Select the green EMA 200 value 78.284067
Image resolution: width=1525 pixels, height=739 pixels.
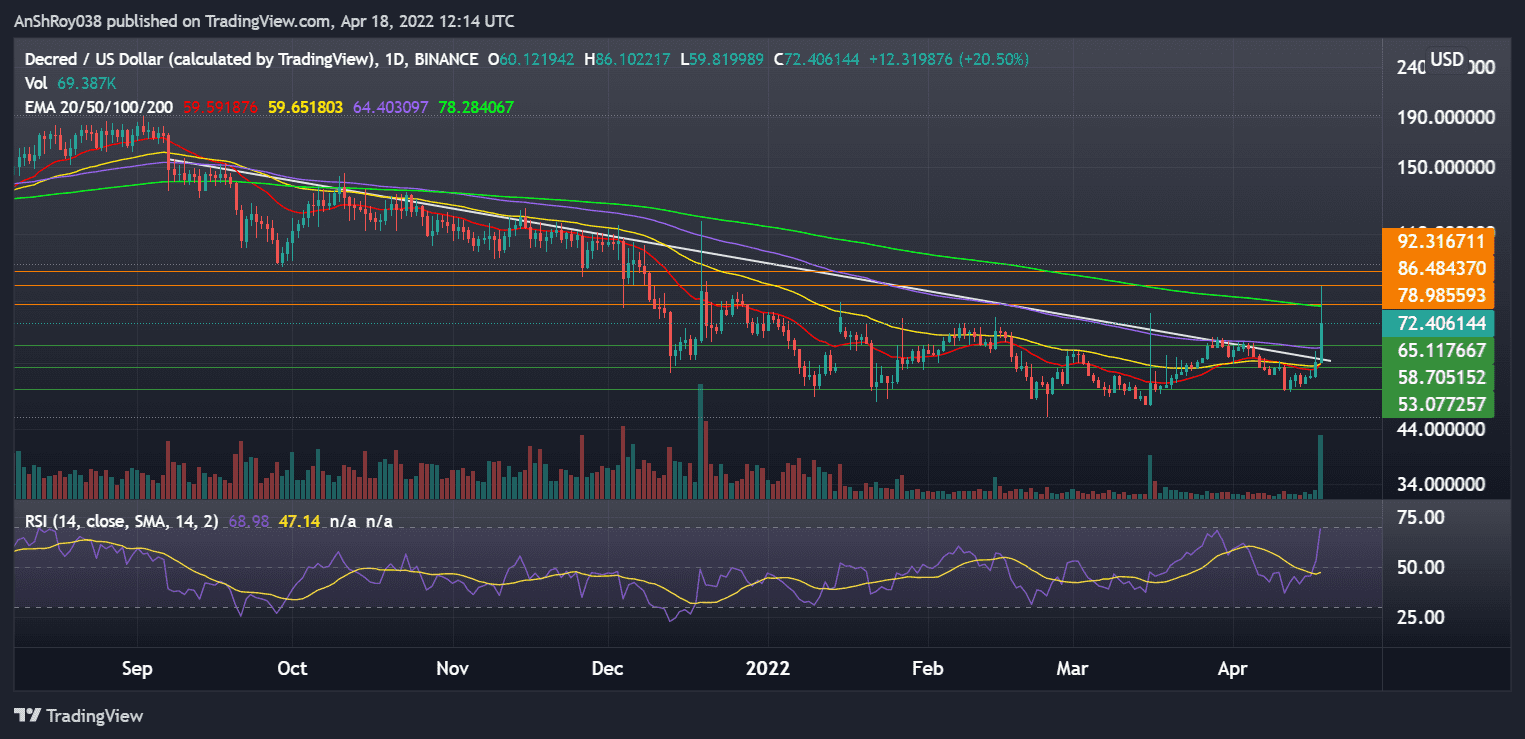(x=477, y=106)
